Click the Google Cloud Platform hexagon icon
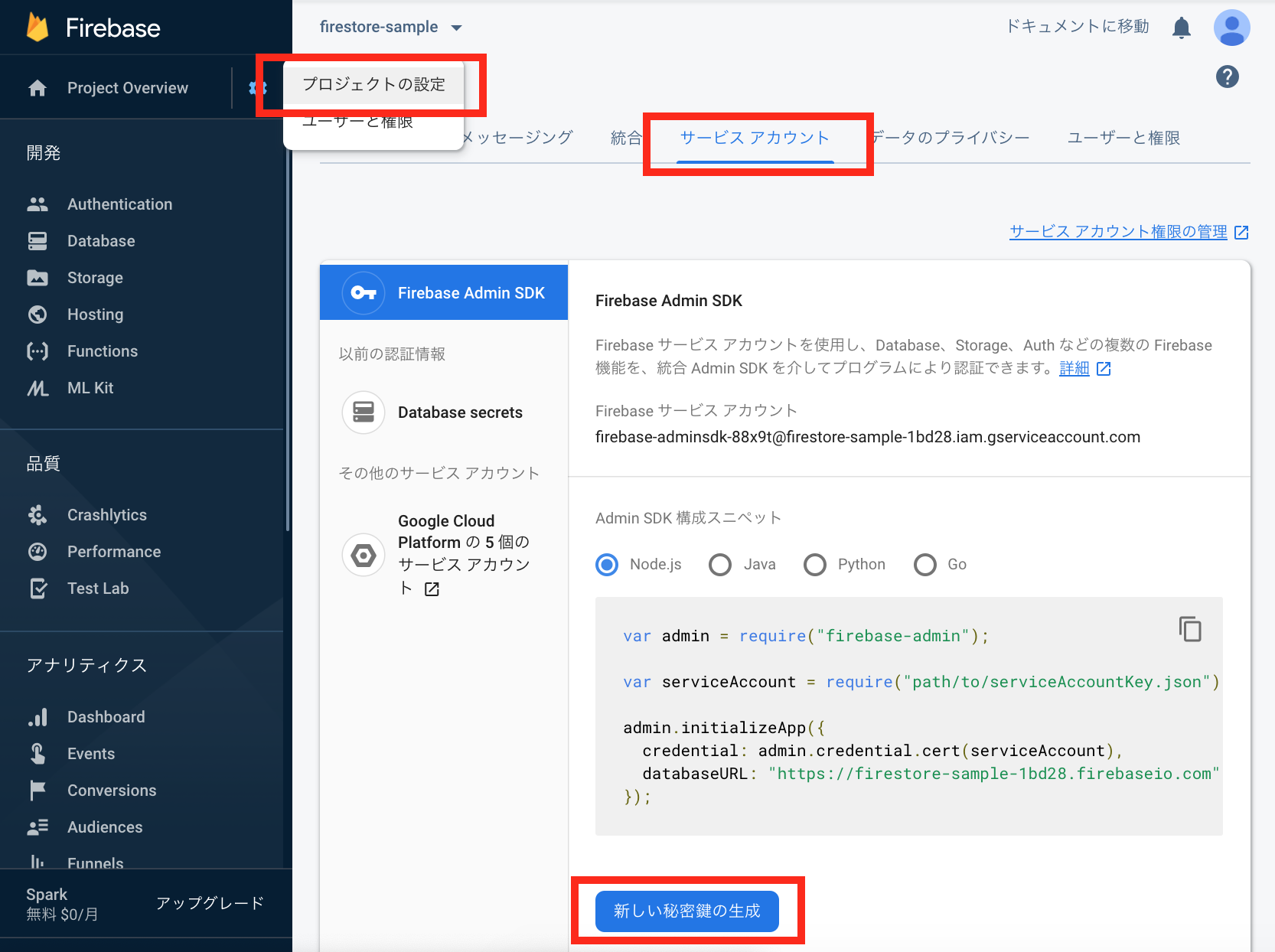 click(x=364, y=555)
